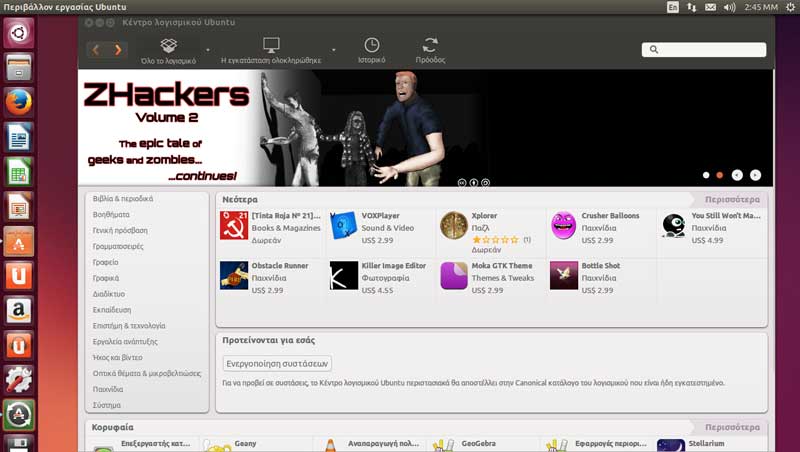Launch LibreOffice Calc from the launcher
This screenshot has width=800, height=452.
[19, 171]
